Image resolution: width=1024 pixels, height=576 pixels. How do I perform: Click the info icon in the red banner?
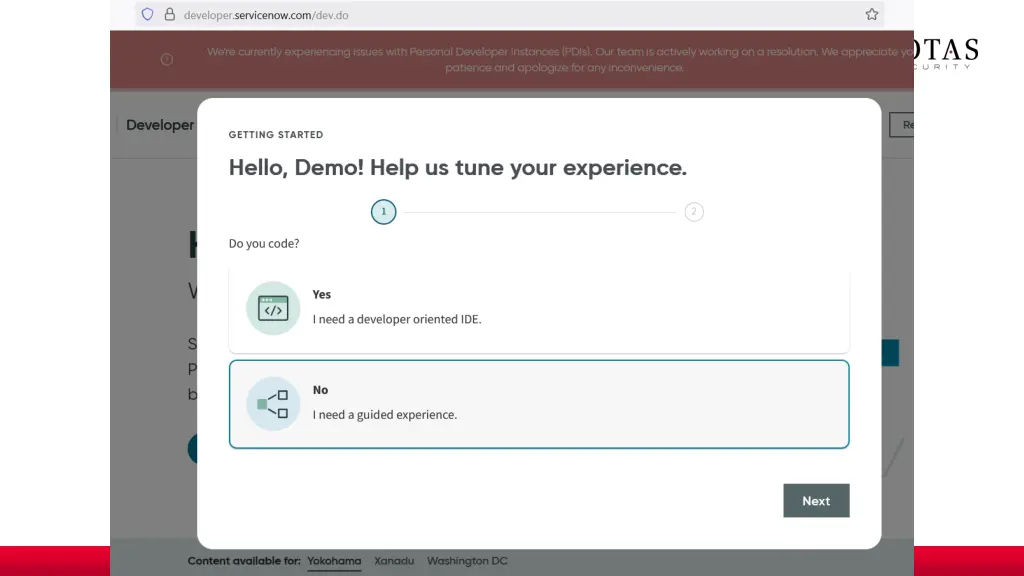click(x=167, y=59)
